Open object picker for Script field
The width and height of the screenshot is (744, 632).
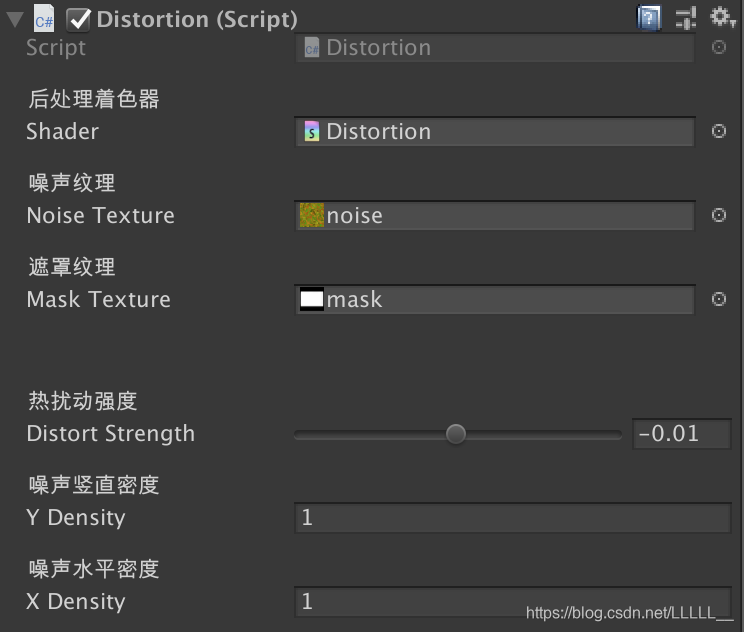pos(718,47)
